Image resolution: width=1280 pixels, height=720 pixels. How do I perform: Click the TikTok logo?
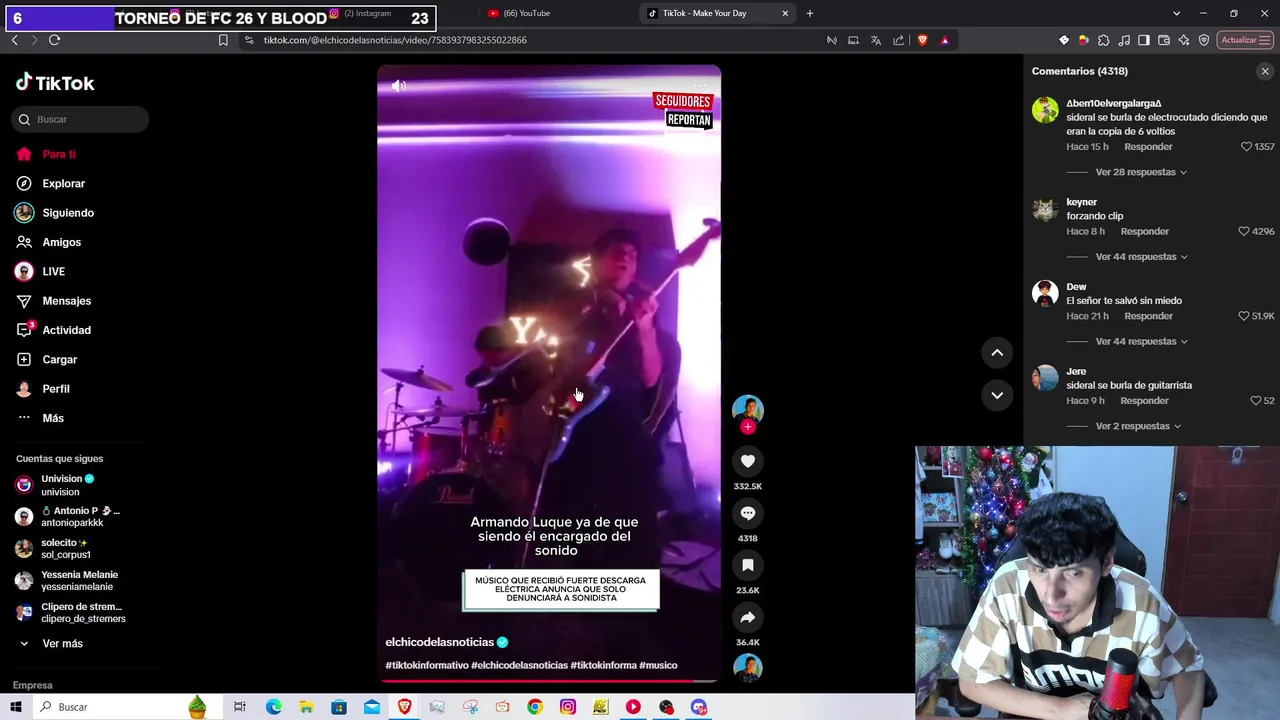[x=55, y=83]
